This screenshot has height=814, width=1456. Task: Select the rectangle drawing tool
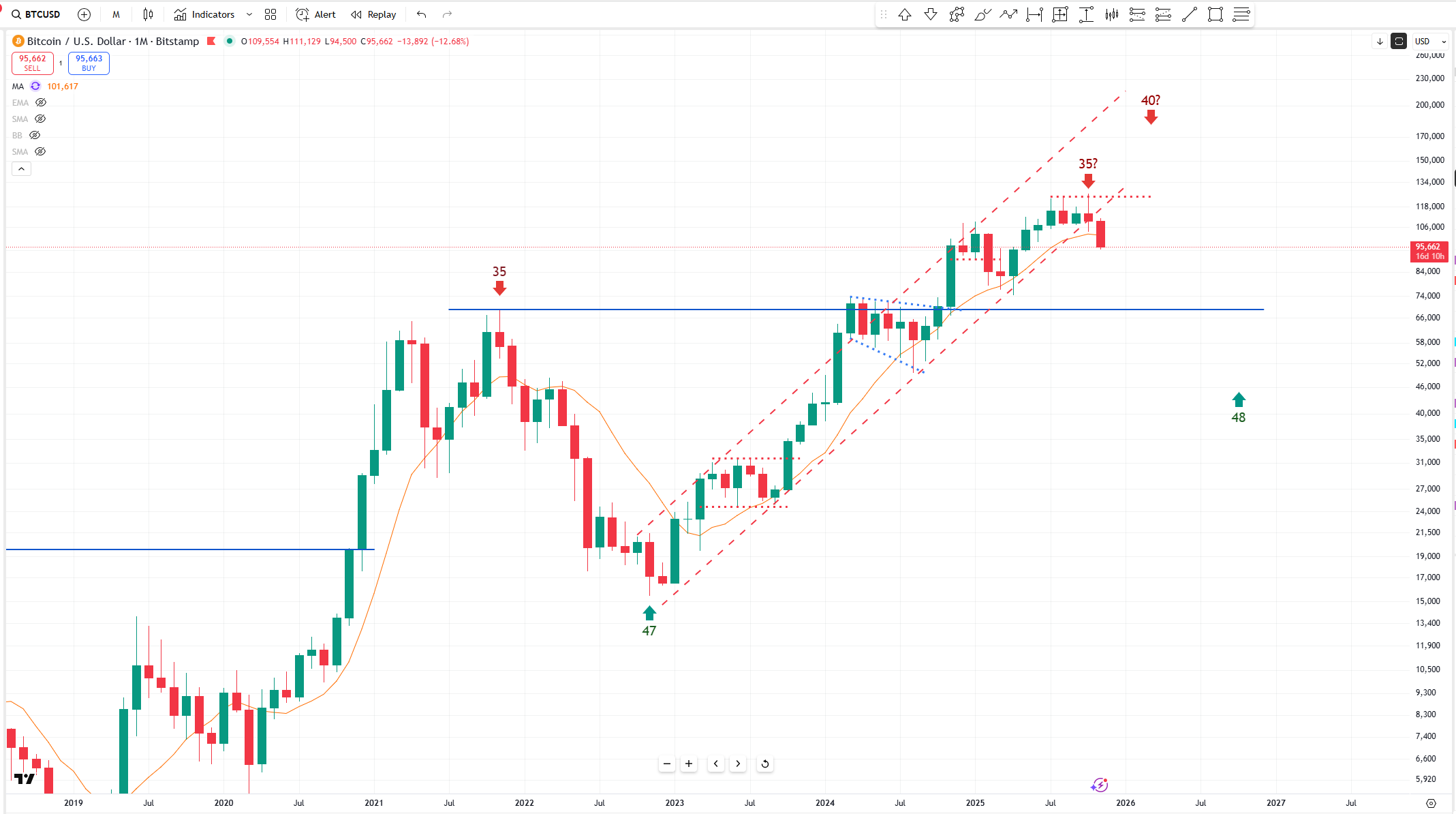(x=1215, y=14)
